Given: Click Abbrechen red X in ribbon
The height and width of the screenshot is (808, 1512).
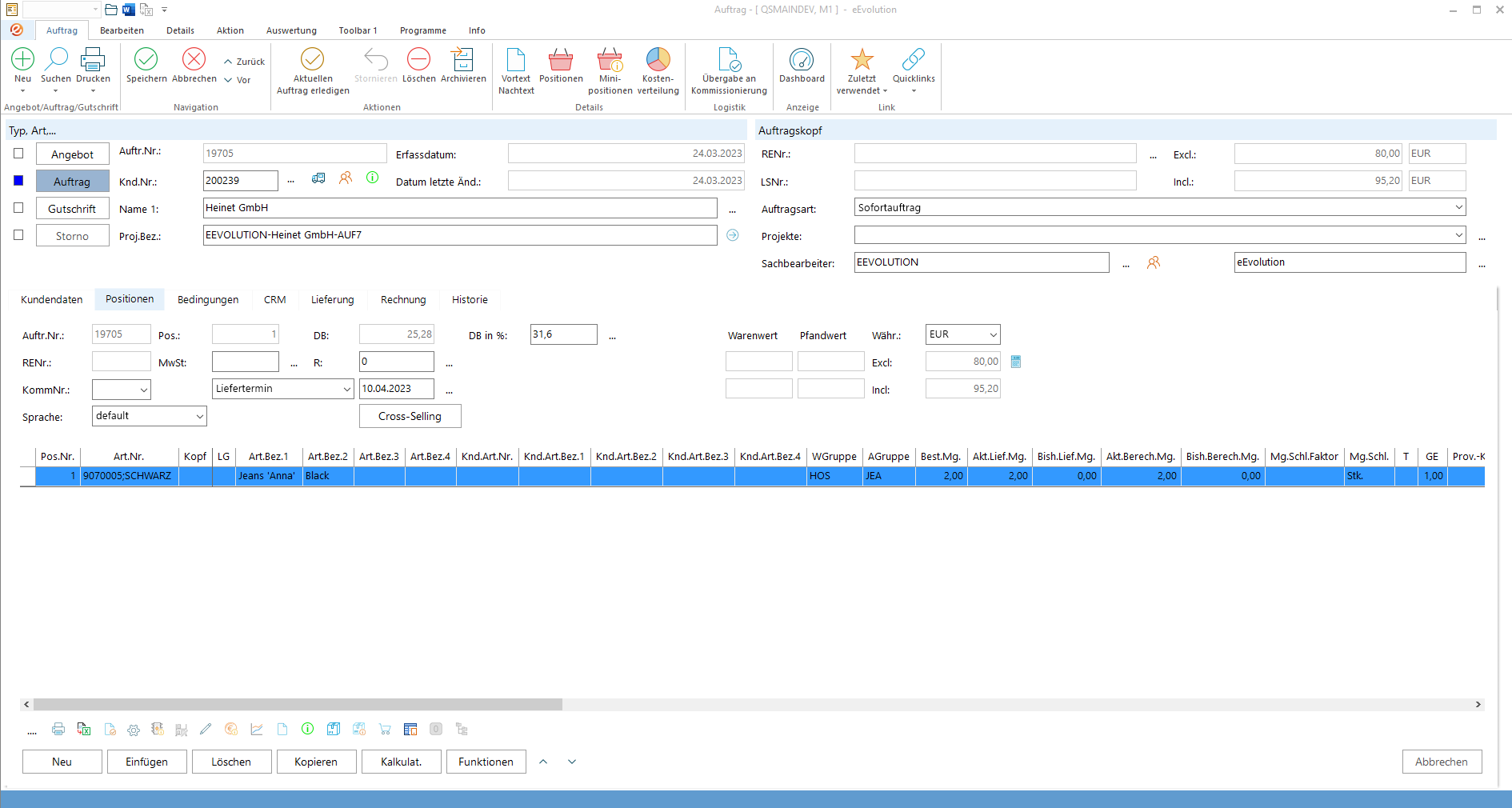Looking at the screenshot, I should [194, 59].
